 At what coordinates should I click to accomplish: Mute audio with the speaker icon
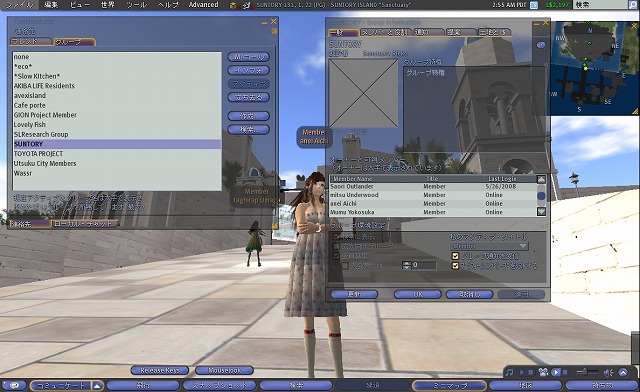tap(609, 372)
